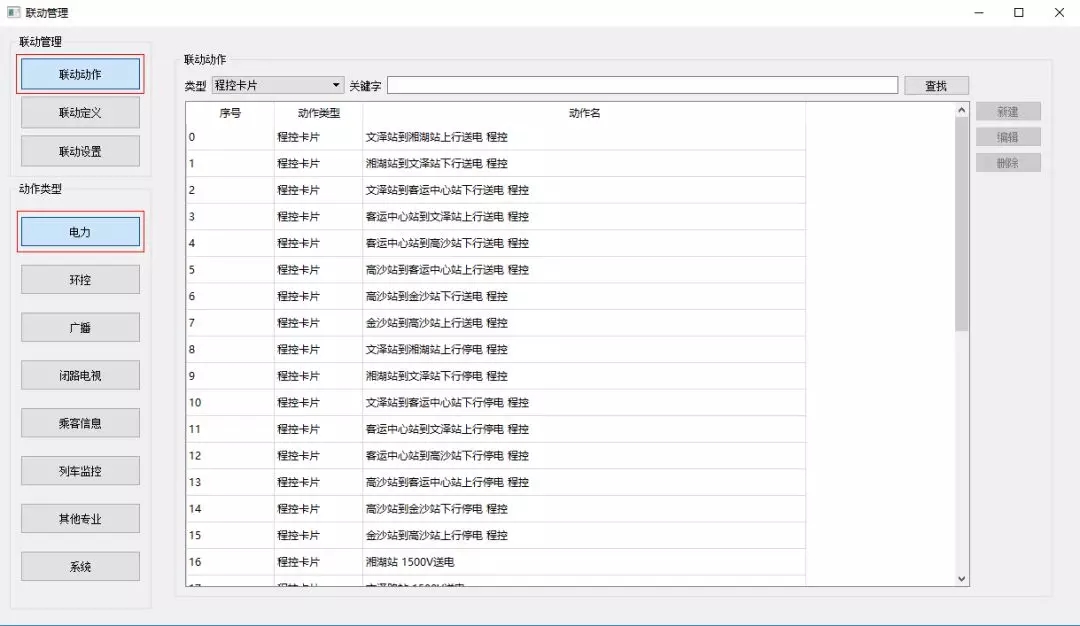Select row 湘湖站 1500V送电
The width and height of the screenshot is (1080, 626).
[495, 562]
